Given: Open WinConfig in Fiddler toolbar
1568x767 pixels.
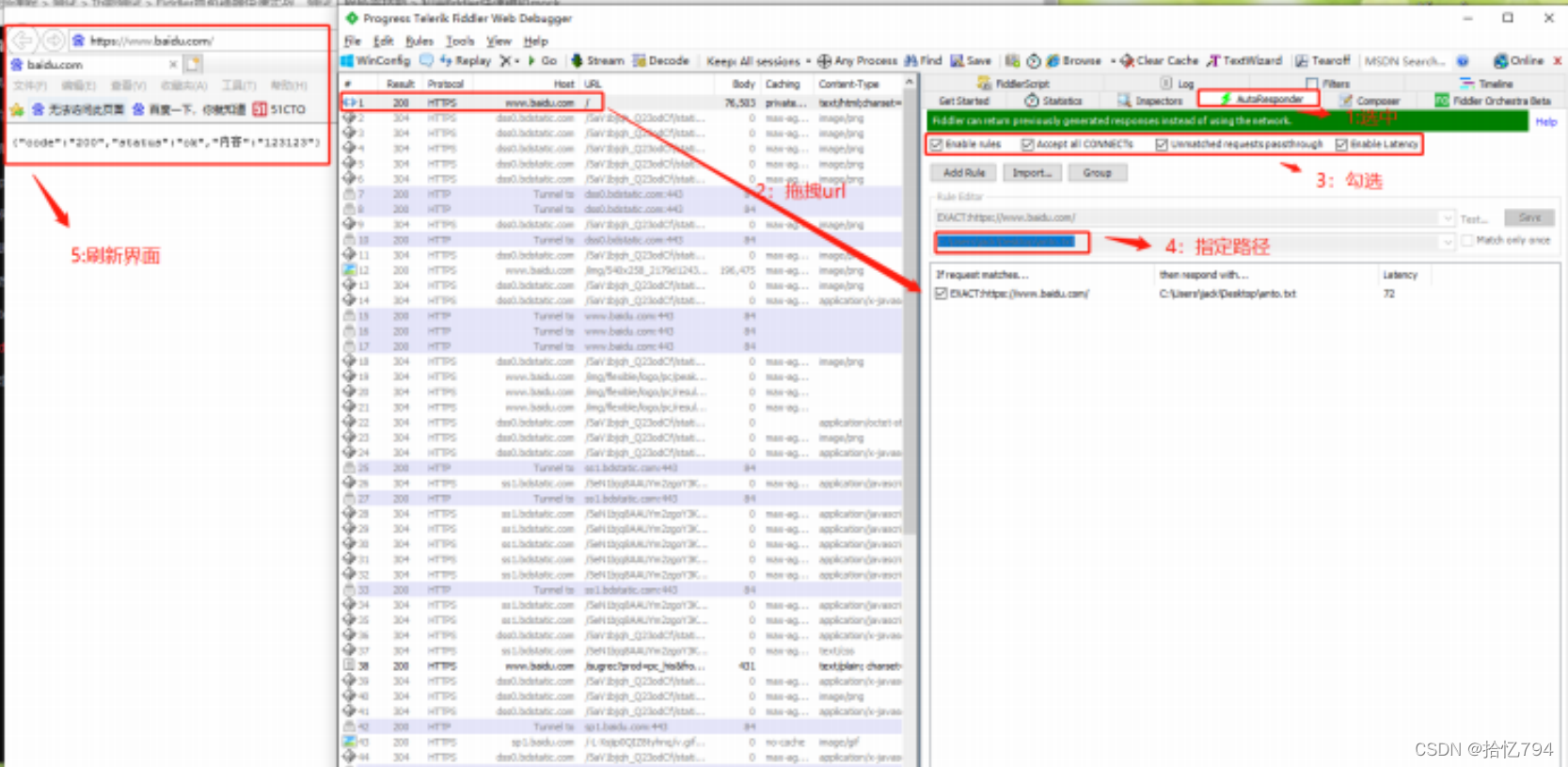Looking at the screenshot, I should coord(375,60).
